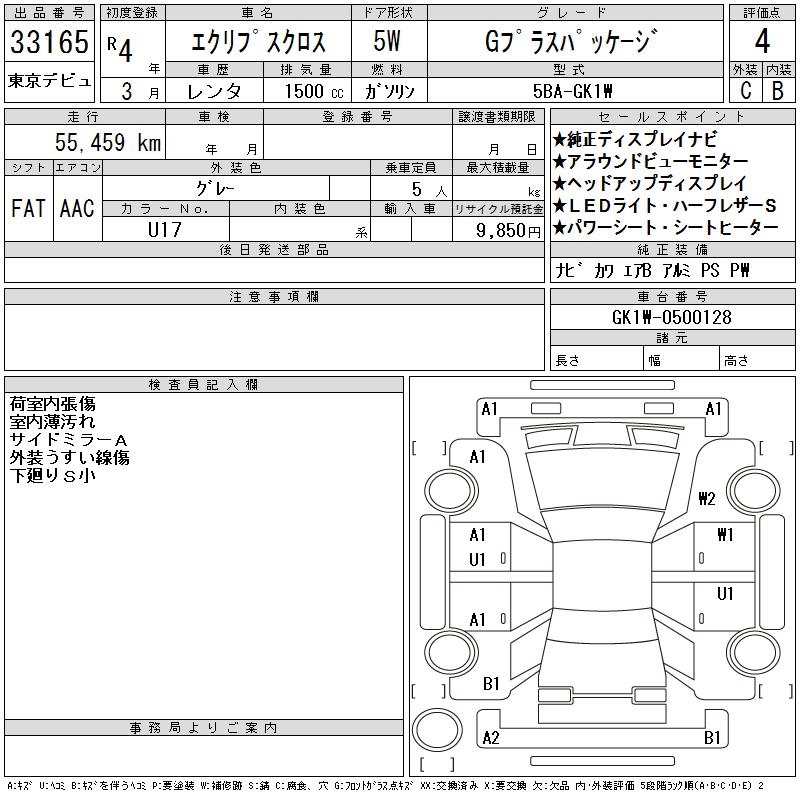Click the 車台番号 header
Screen dimensions: 800x800
pyautogui.click(x=672, y=296)
